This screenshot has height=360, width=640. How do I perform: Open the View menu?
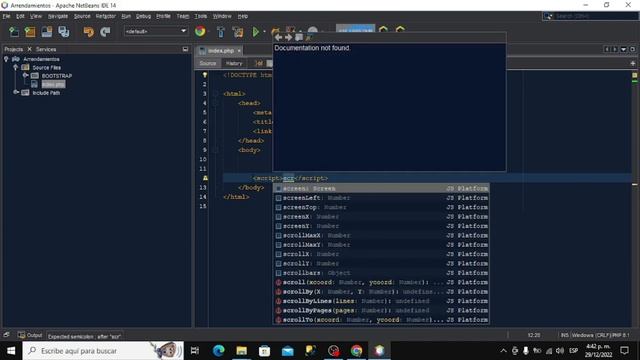pyautogui.click(x=36, y=16)
